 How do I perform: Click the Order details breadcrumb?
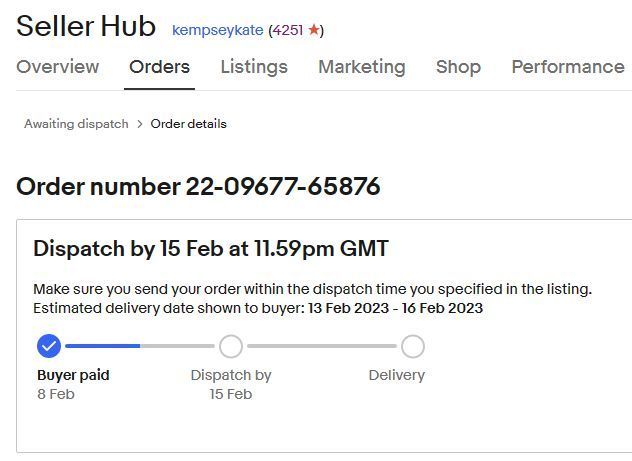click(189, 124)
